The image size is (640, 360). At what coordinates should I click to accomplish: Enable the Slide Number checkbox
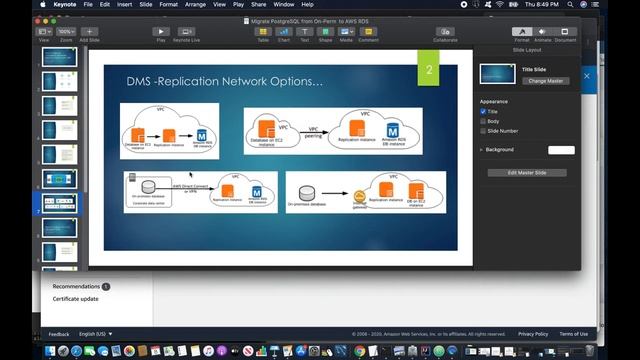pyautogui.click(x=483, y=131)
